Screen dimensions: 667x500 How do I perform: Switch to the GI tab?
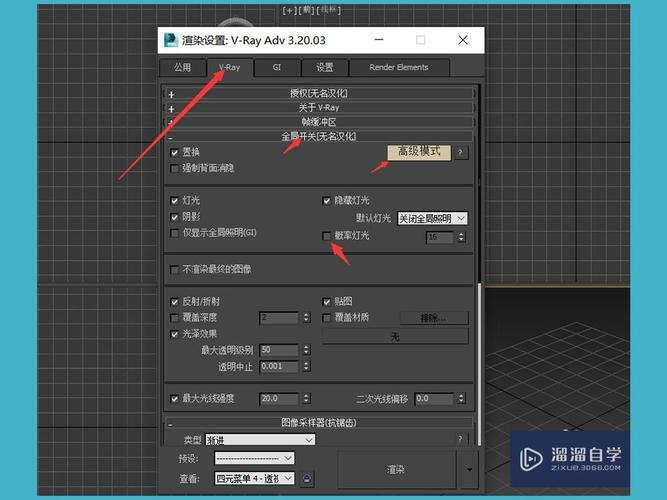click(x=277, y=67)
